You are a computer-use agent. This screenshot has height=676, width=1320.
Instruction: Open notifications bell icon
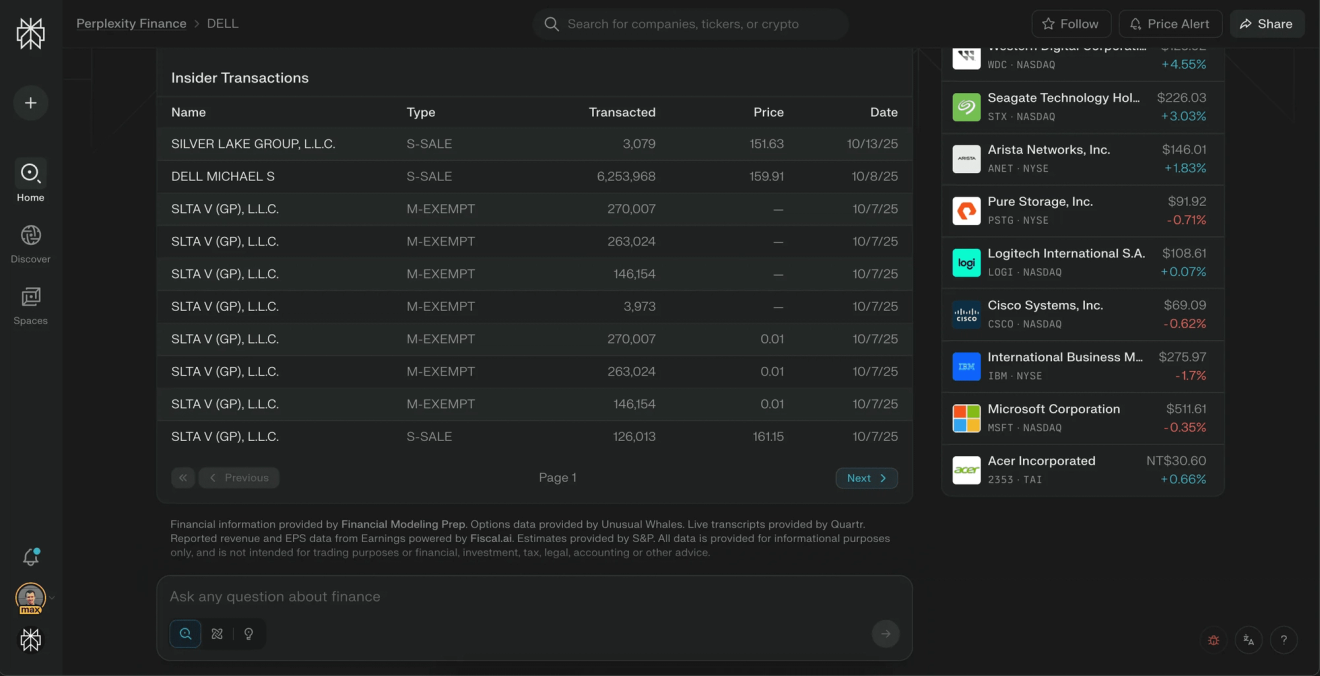pyautogui.click(x=31, y=557)
